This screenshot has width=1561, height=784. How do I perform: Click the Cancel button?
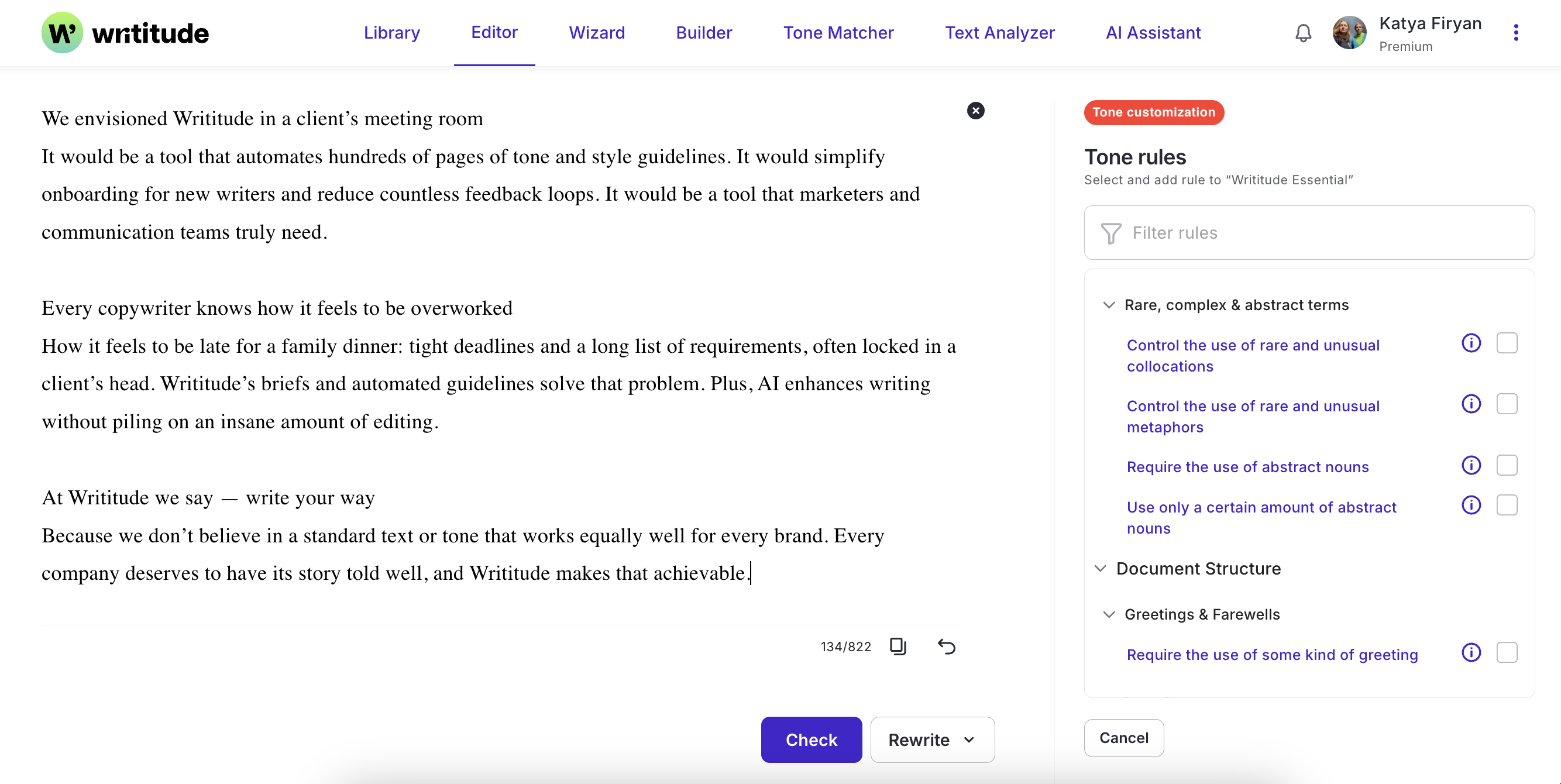pyautogui.click(x=1123, y=737)
